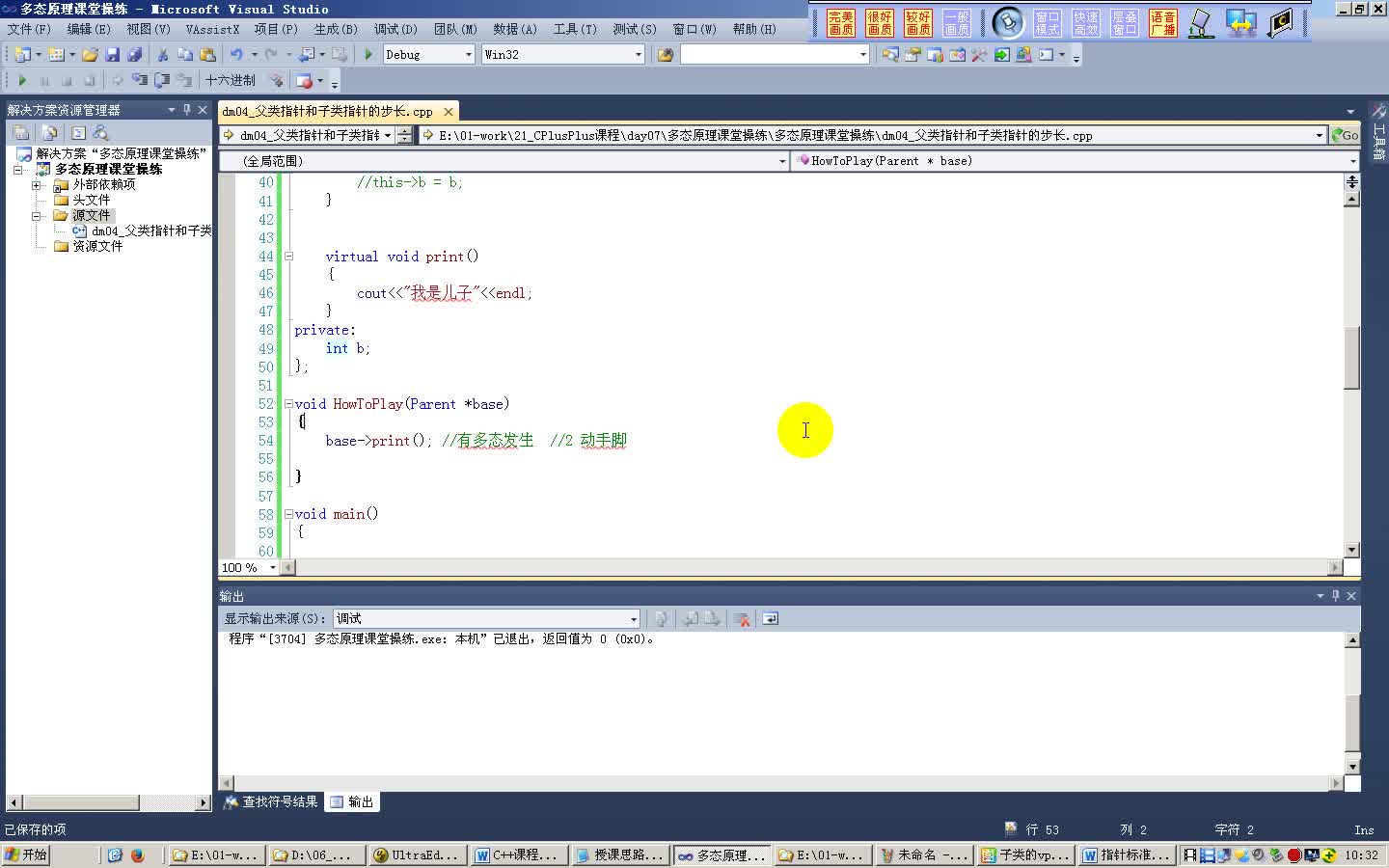
Task: Toggle word wrap in the Output panel
Action: click(x=770, y=618)
